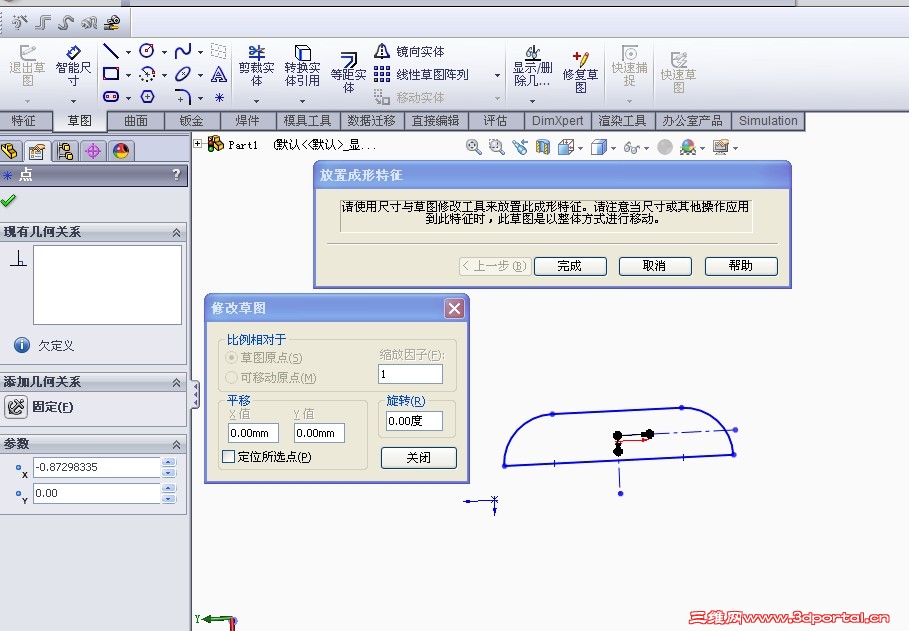The image size is (909, 631).
Task: Open Circle tool dropdown arrow
Action: tap(164, 52)
